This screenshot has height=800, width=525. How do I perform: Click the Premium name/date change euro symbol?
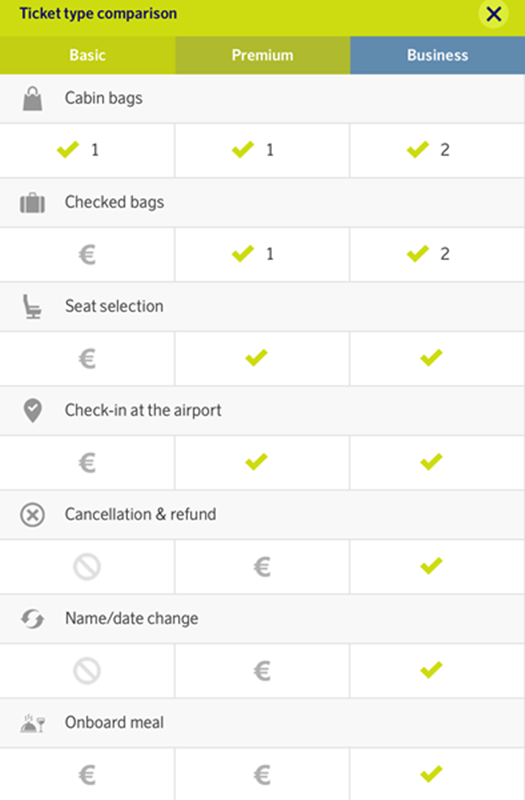click(x=262, y=671)
